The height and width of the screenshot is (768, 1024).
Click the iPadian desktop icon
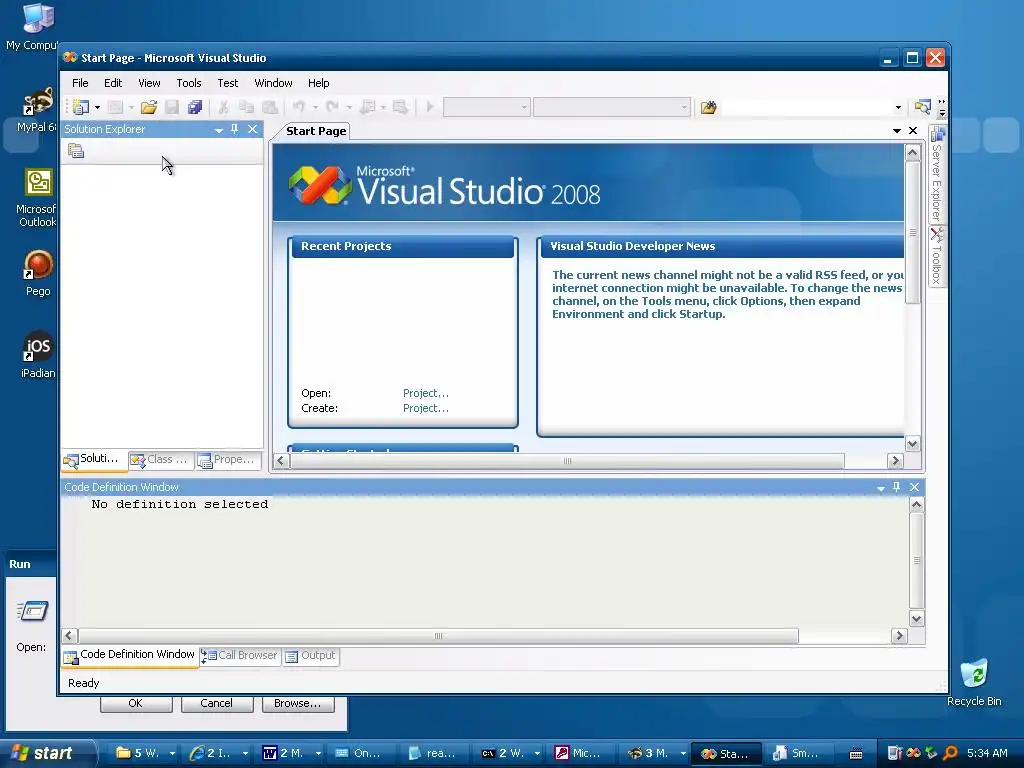38,355
